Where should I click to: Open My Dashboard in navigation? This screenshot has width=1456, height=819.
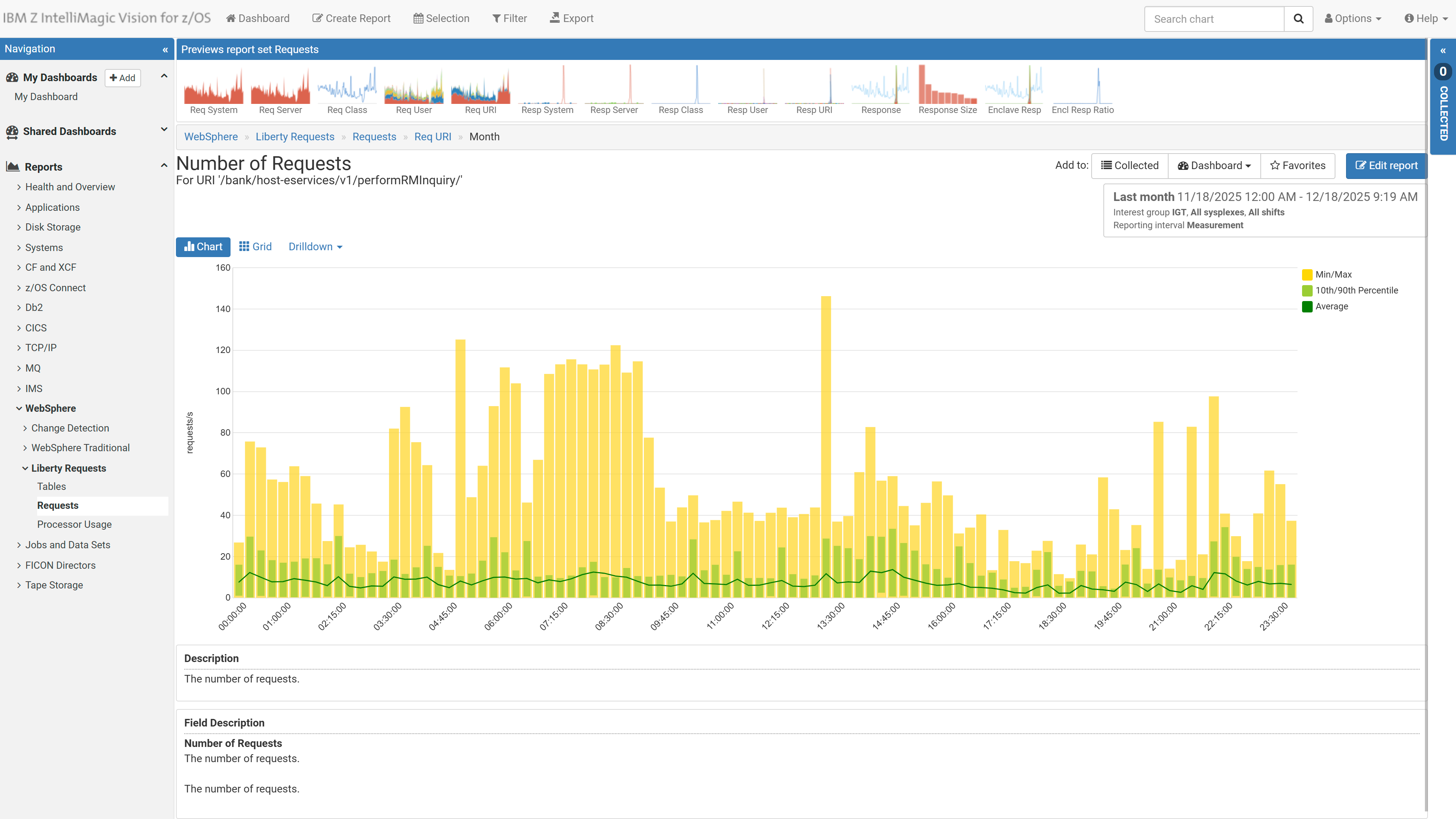(x=46, y=97)
